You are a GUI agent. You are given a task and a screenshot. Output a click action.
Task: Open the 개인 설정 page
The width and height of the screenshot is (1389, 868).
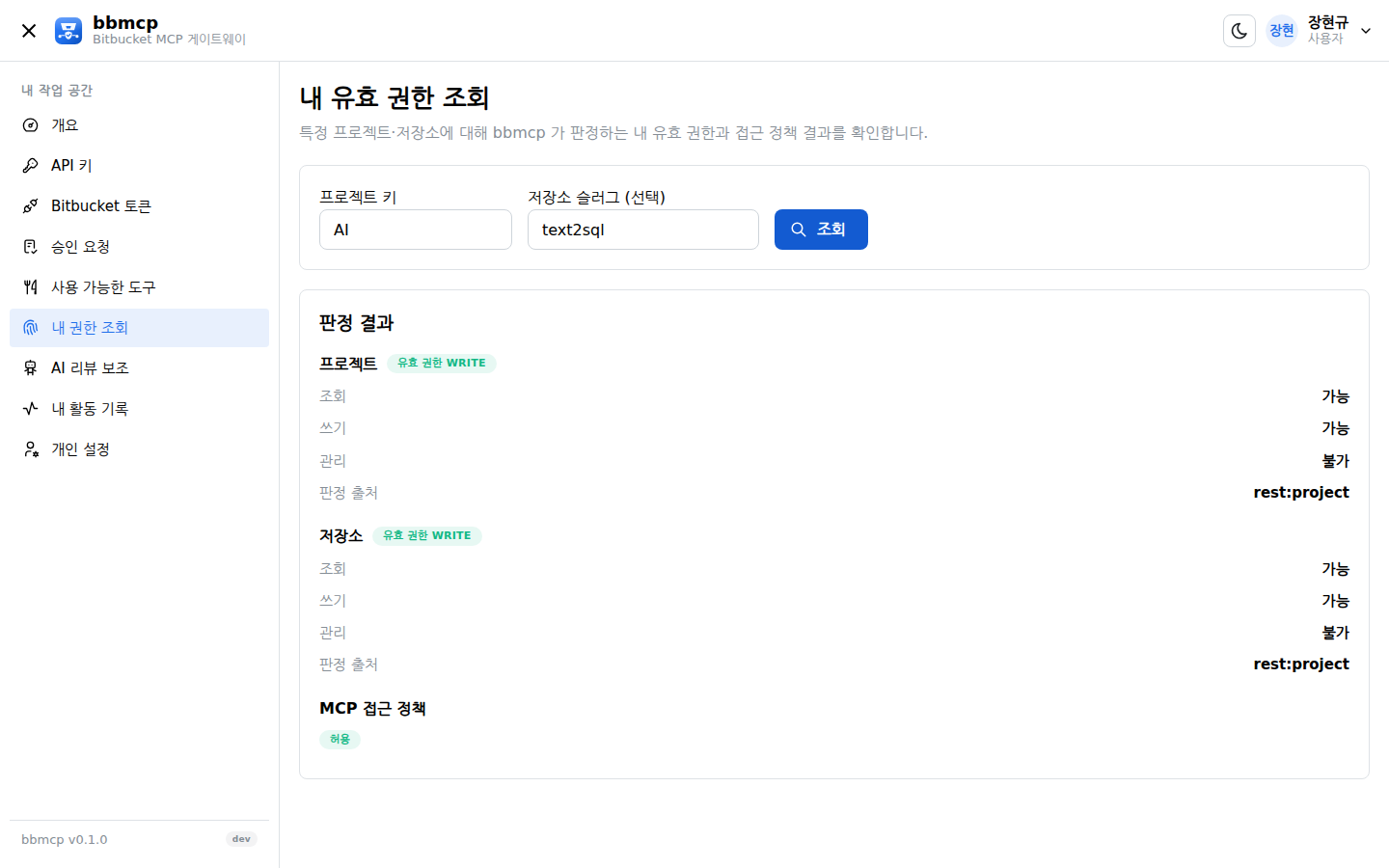coord(139,449)
